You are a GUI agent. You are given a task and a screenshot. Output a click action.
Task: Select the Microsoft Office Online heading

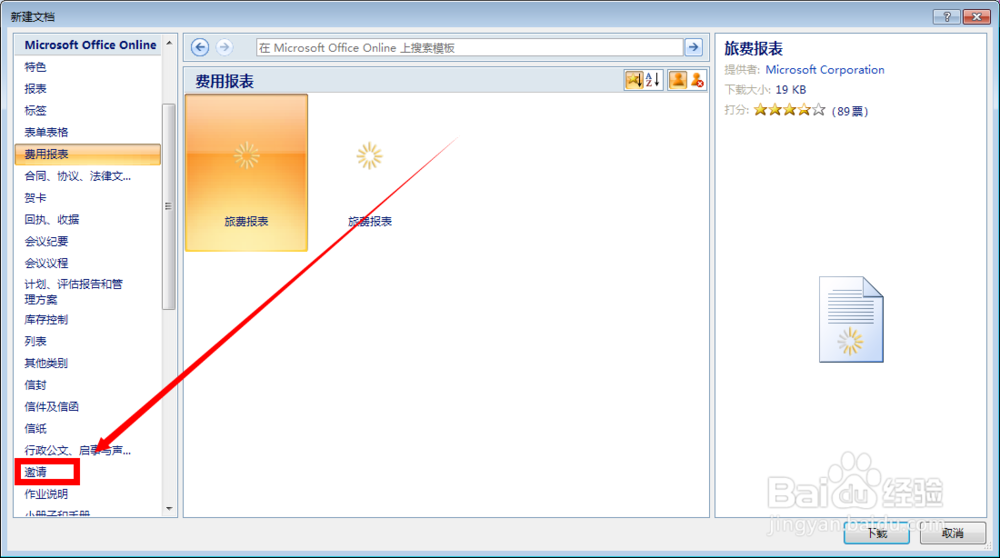pos(90,45)
